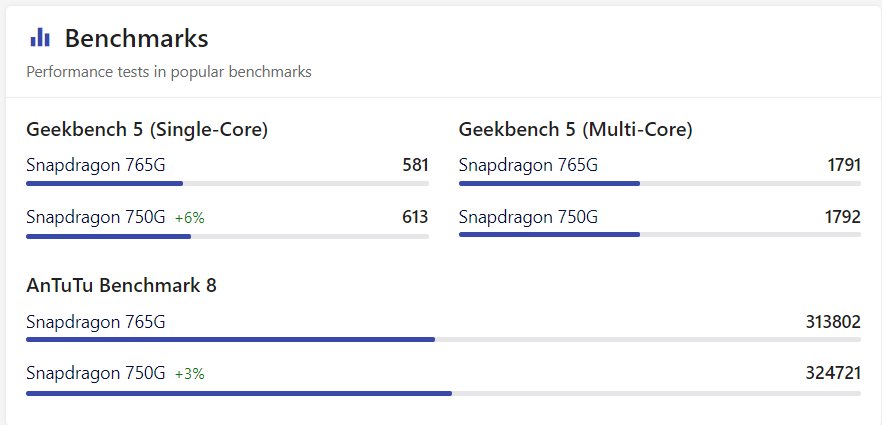Image resolution: width=882 pixels, height=425 pixels.
Task: Click the Snapdragon 765G AnTuTu progress bar
Action: click(x=443, y=340)
